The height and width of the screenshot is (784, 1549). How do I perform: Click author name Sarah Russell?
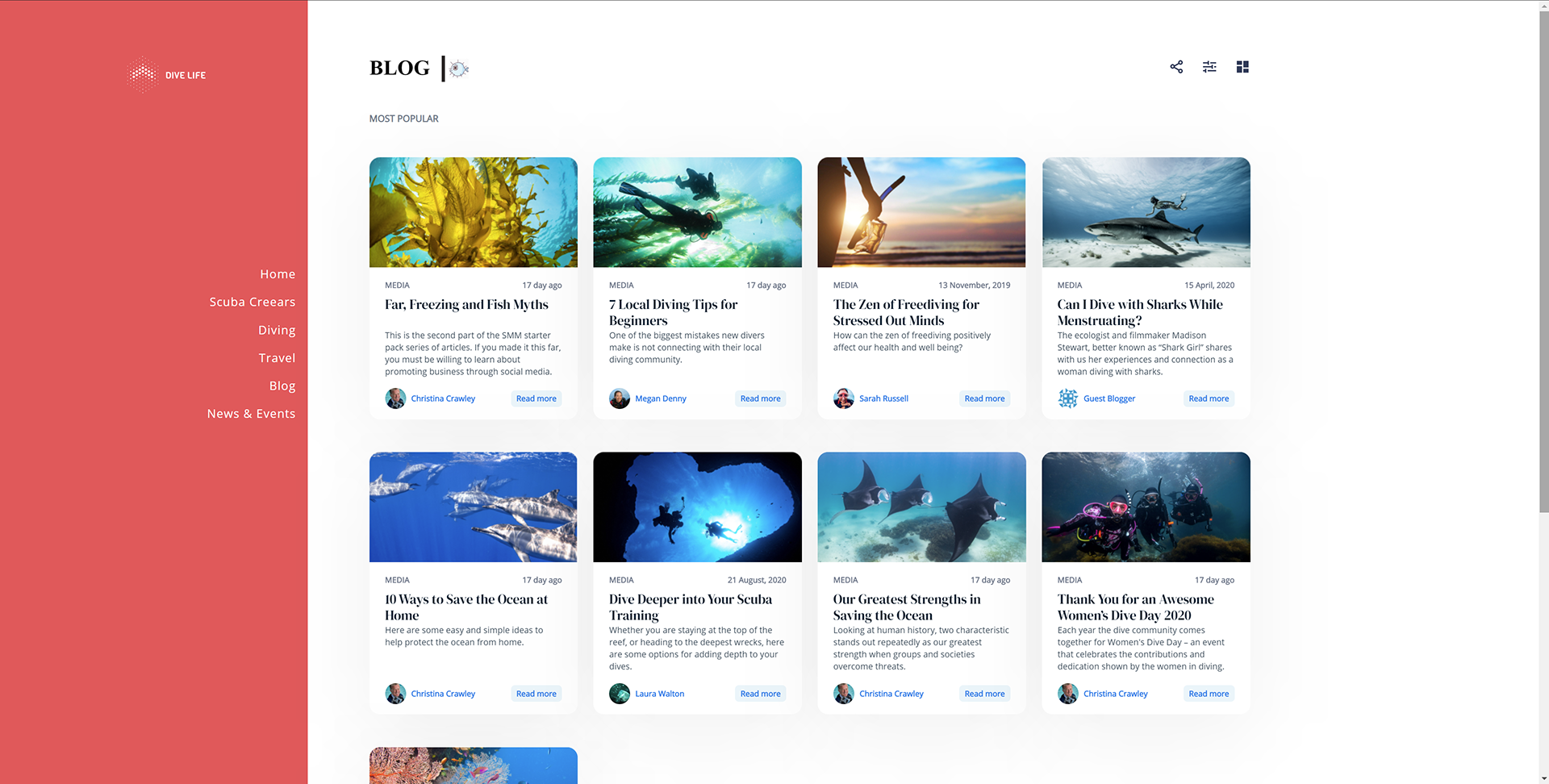pos(883,398)
